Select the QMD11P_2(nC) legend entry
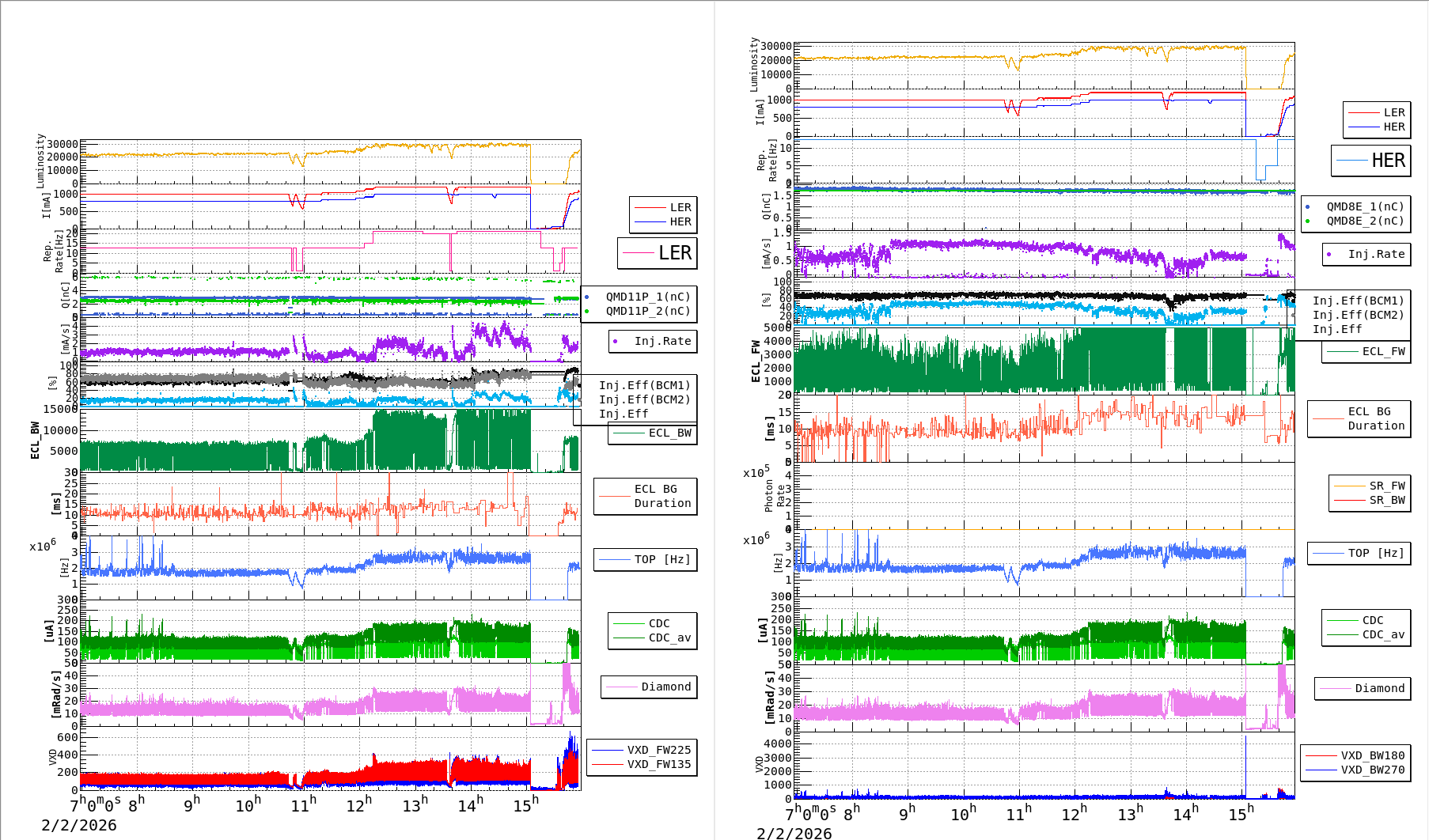 tap(647, 311)
